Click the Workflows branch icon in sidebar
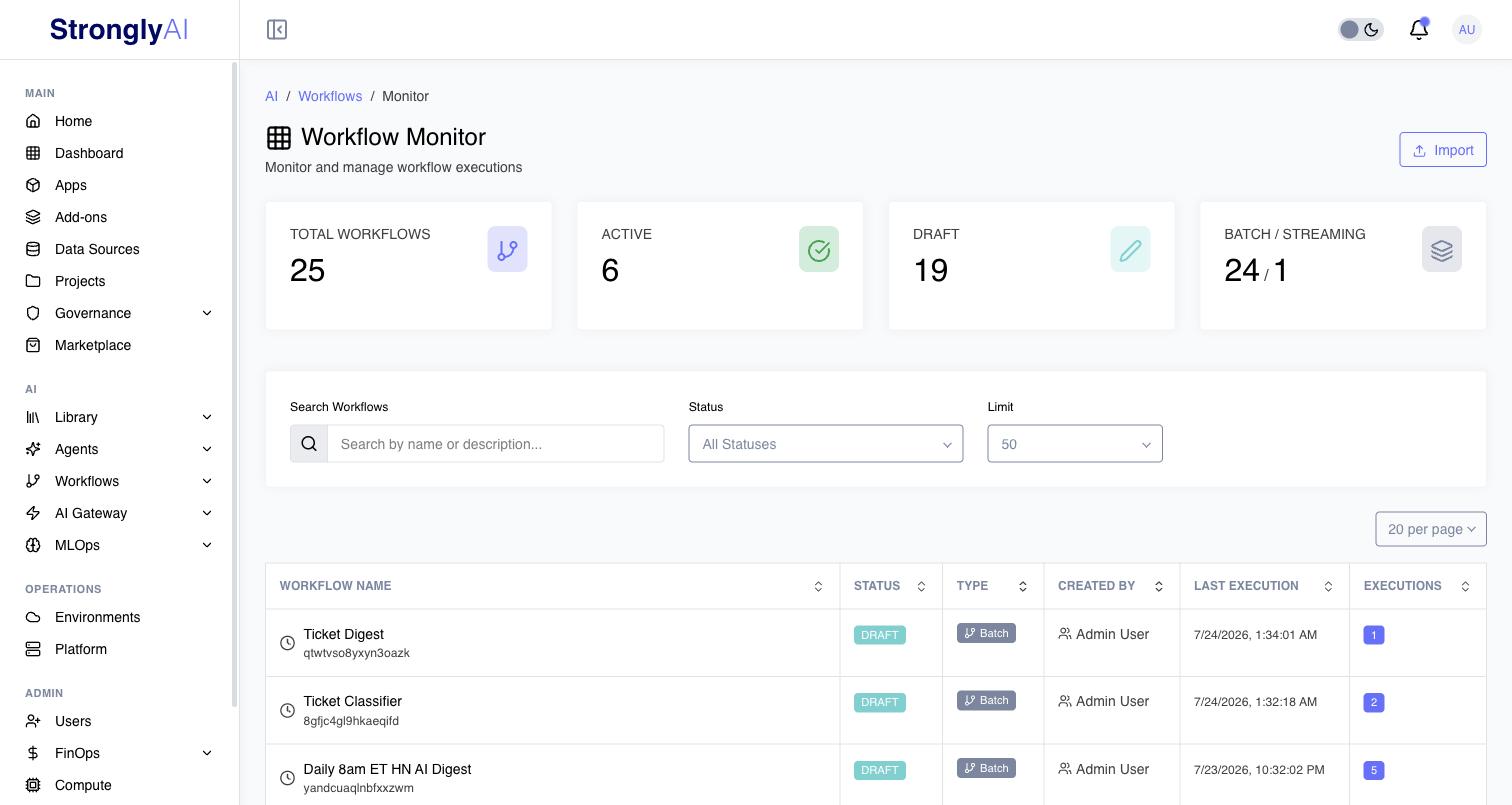1512x805 pixels. tap(33, 481)
